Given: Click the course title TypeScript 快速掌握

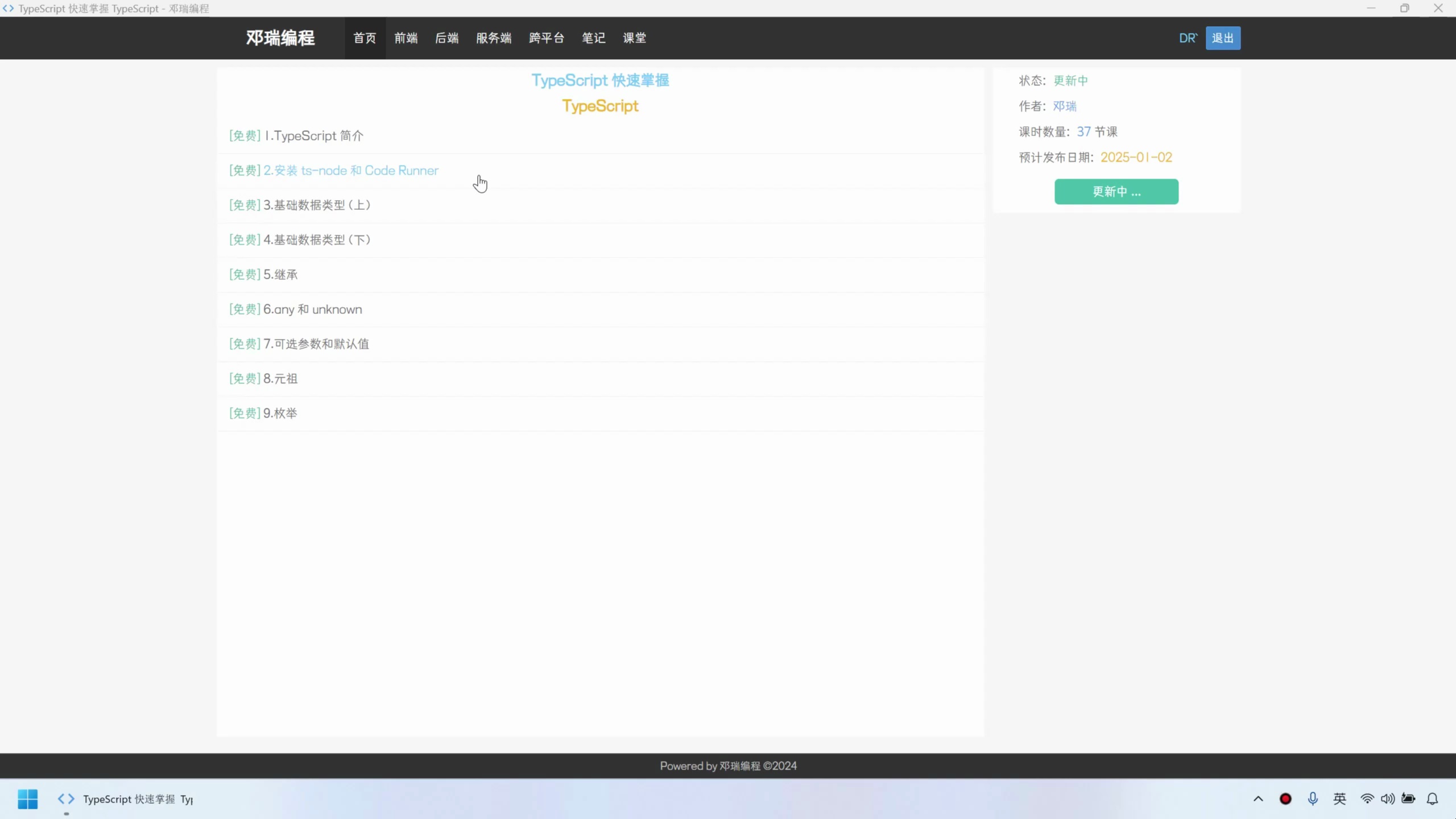Looking at the screenshot, I should tap(600, 81).
